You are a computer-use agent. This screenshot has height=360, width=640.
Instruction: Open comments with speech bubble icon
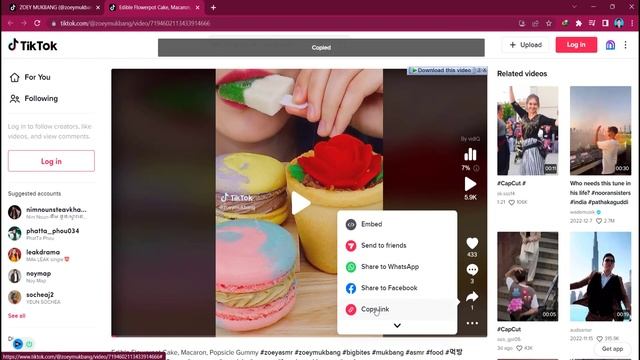[x=472, y=269]
